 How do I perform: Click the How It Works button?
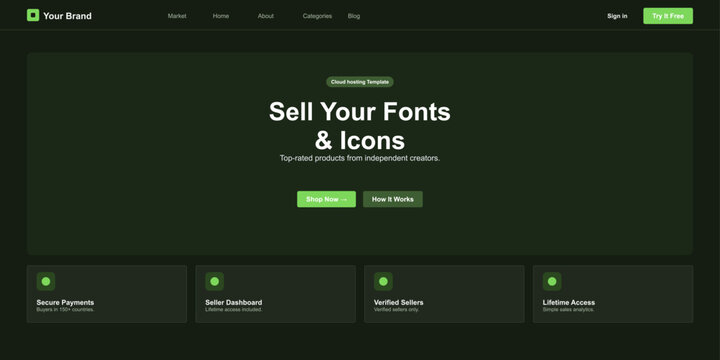pos(393,199)
